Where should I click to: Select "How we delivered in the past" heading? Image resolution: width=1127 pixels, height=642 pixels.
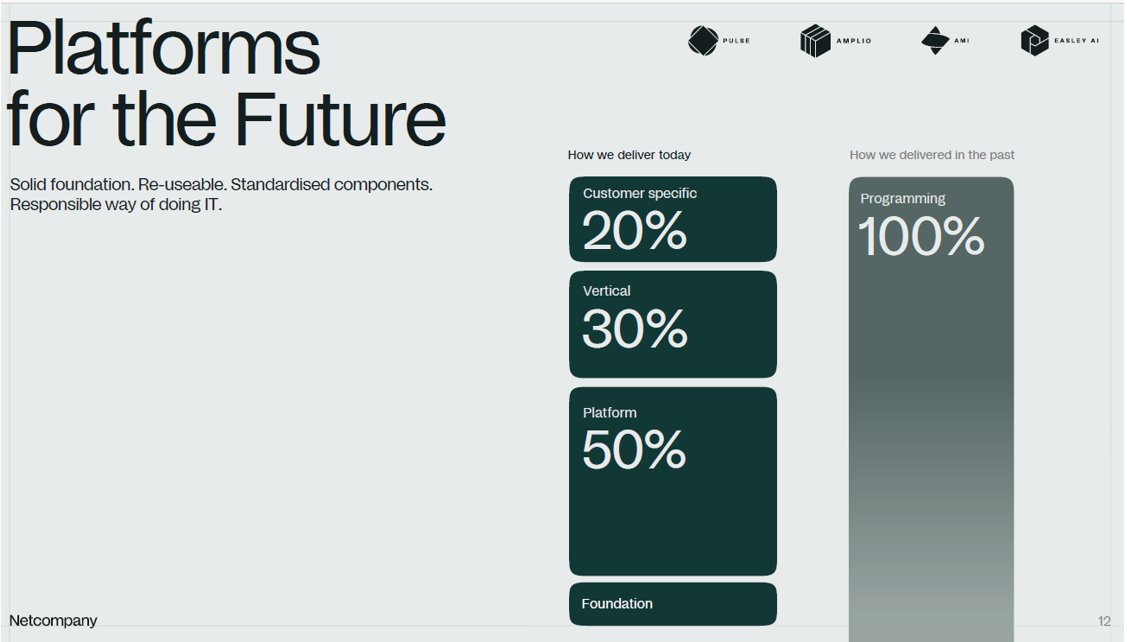(x=932, y=155)
